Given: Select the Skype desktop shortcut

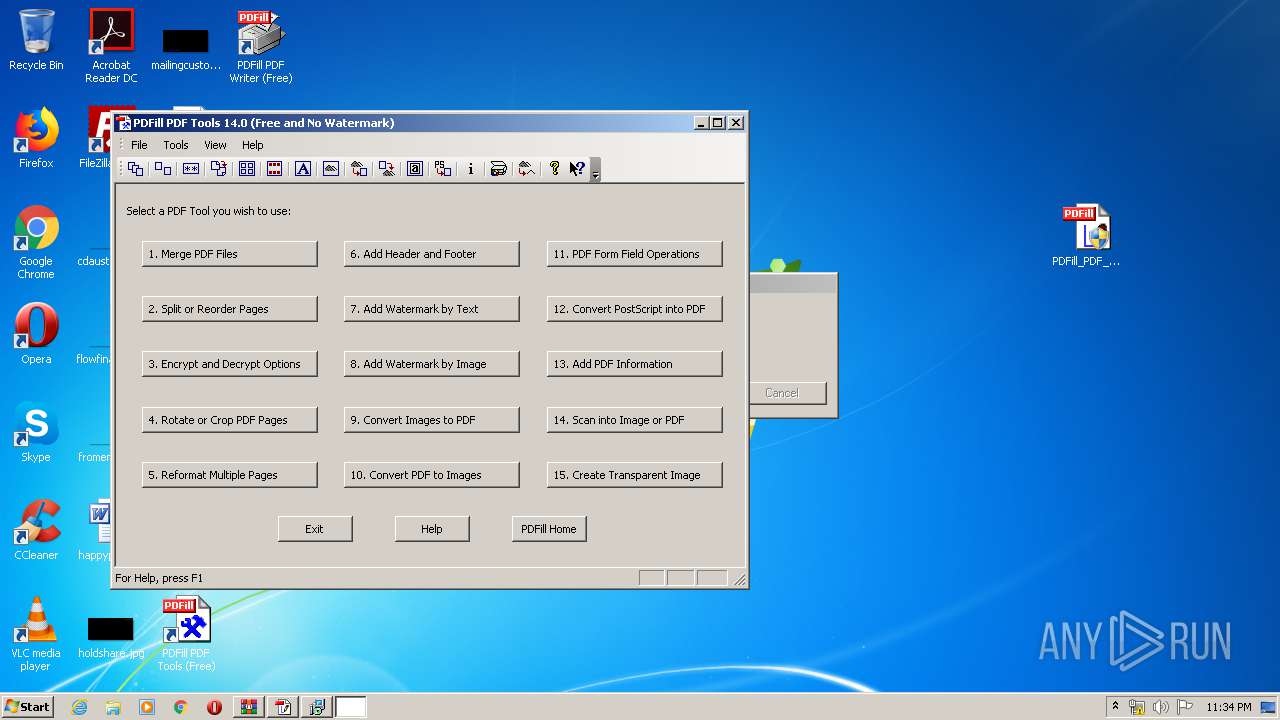Looking at the screenshot, I should [x=36, y=432].
